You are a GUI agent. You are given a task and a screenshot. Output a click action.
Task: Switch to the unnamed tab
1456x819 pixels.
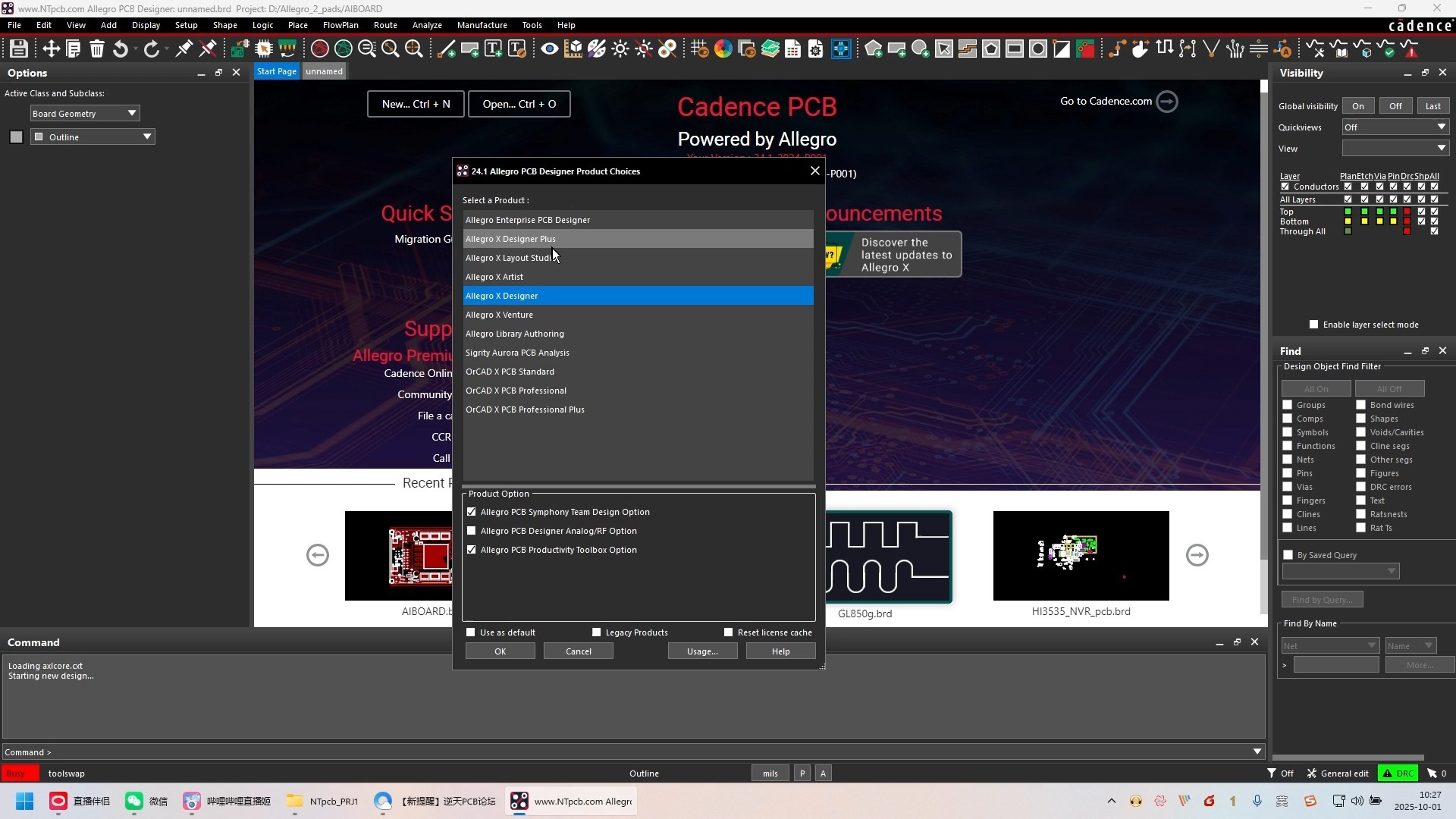click(x=324, y=71)
